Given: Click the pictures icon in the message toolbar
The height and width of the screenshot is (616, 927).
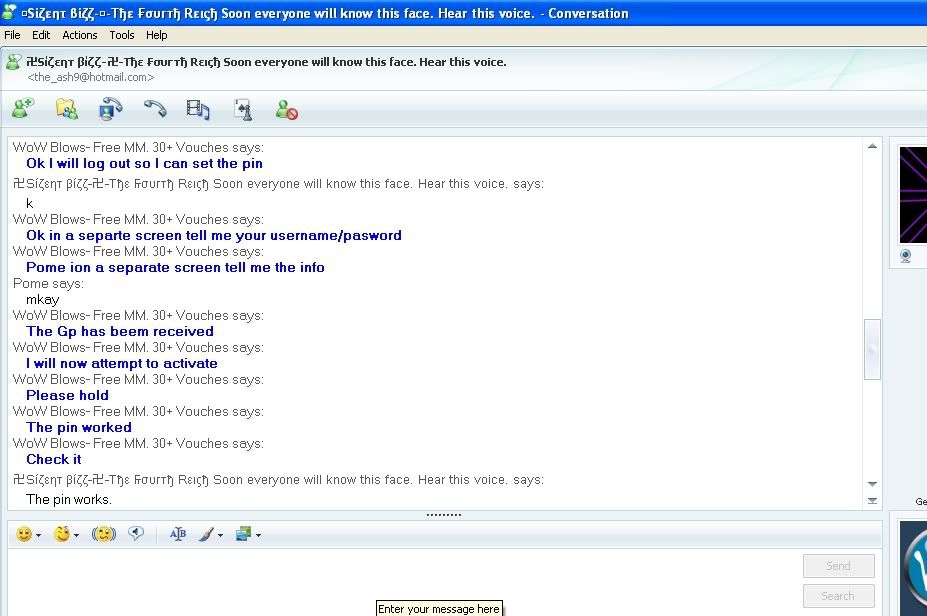Looking at the screenshot, I should click(244, 534).
